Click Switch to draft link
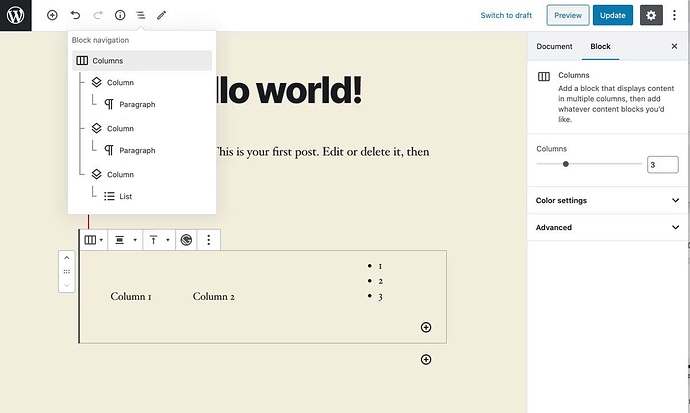 point(506,16)
